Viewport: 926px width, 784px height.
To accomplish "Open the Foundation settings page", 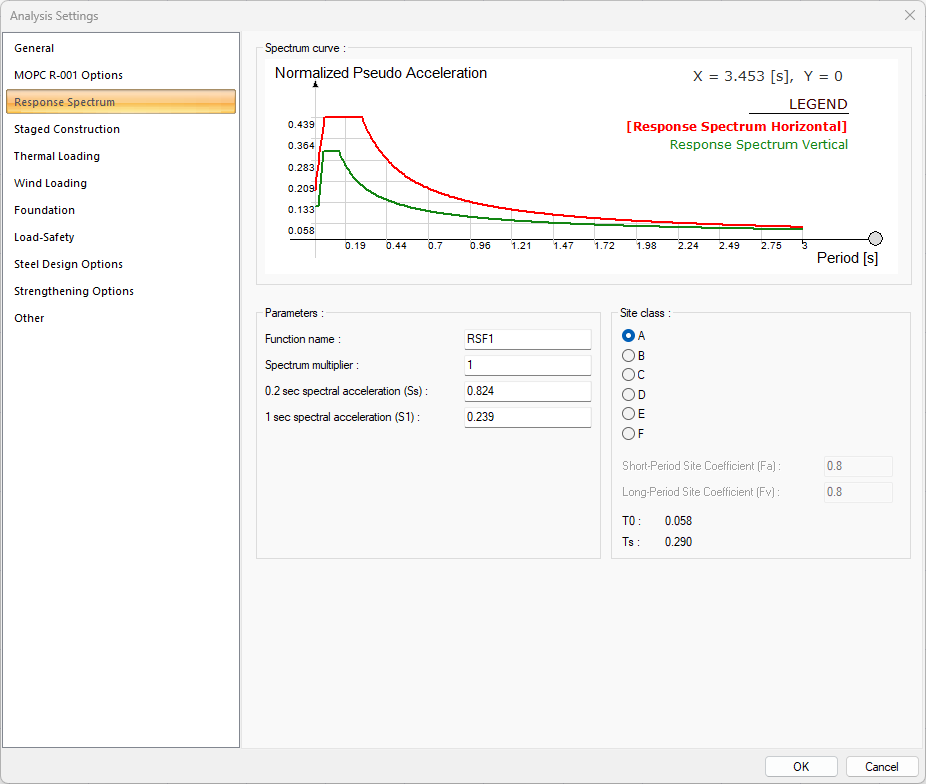I will (44, 210).
